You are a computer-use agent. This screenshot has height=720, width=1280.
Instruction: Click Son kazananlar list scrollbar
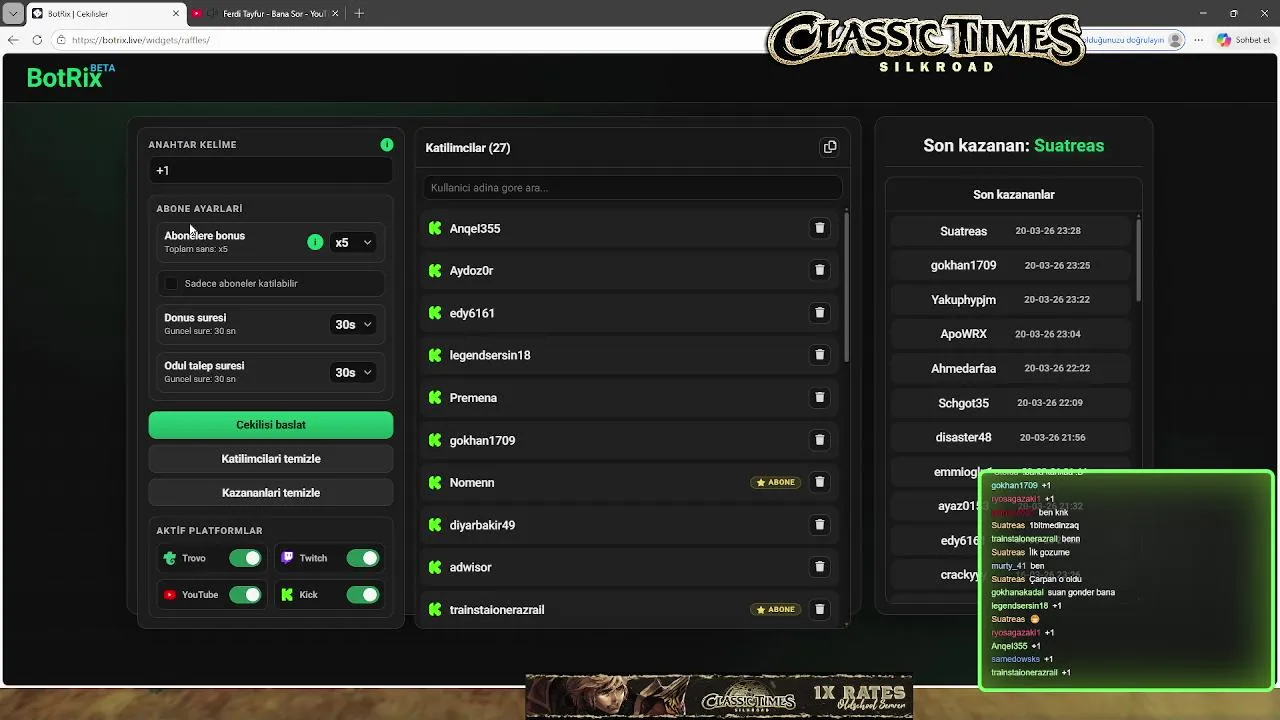click(x=1138, y=258)
